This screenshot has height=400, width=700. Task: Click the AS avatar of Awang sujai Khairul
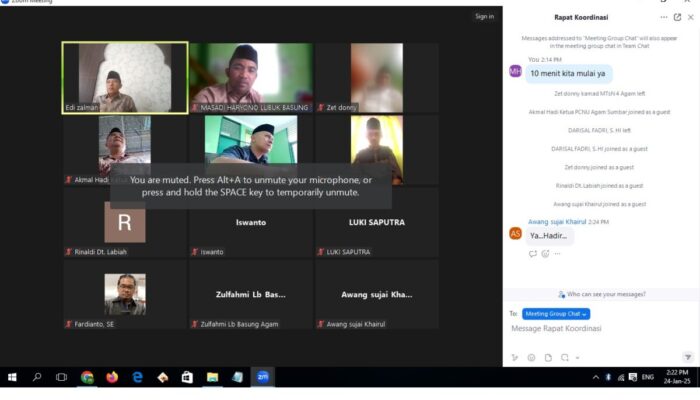(515, 233)
